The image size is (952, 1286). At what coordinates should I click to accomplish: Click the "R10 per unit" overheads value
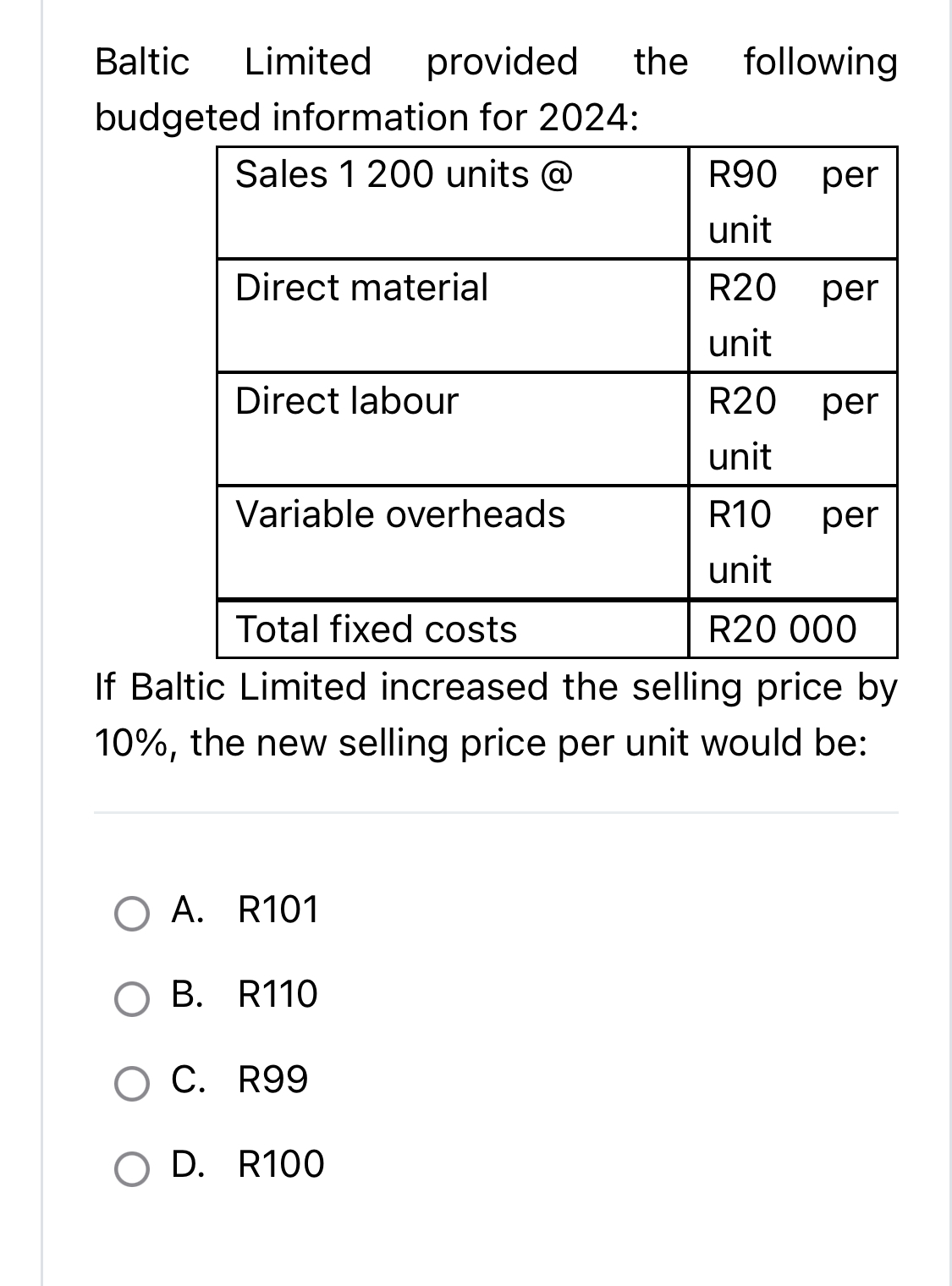(x=793, y=541)
